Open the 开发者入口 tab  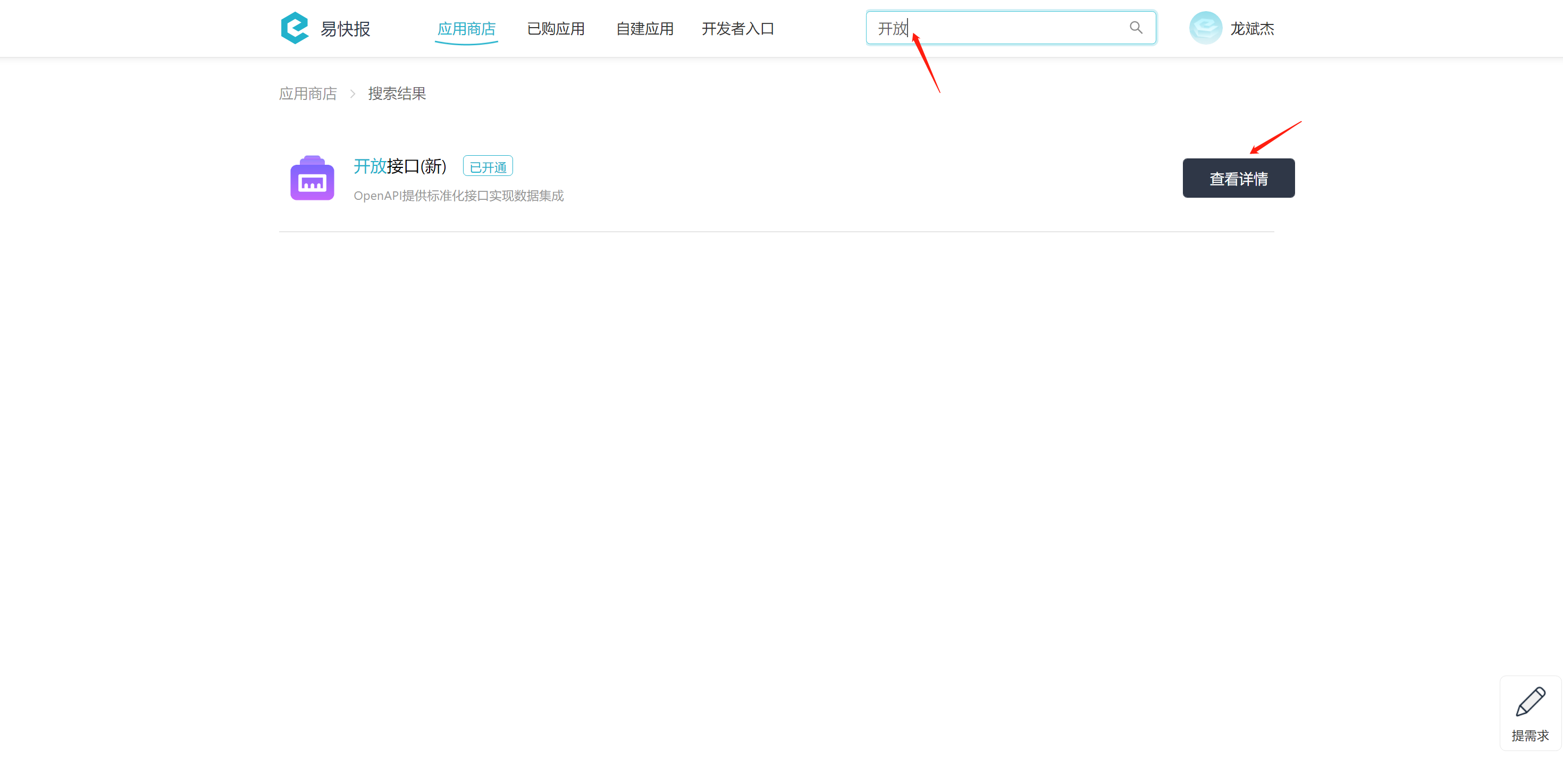tap(737, 29)
